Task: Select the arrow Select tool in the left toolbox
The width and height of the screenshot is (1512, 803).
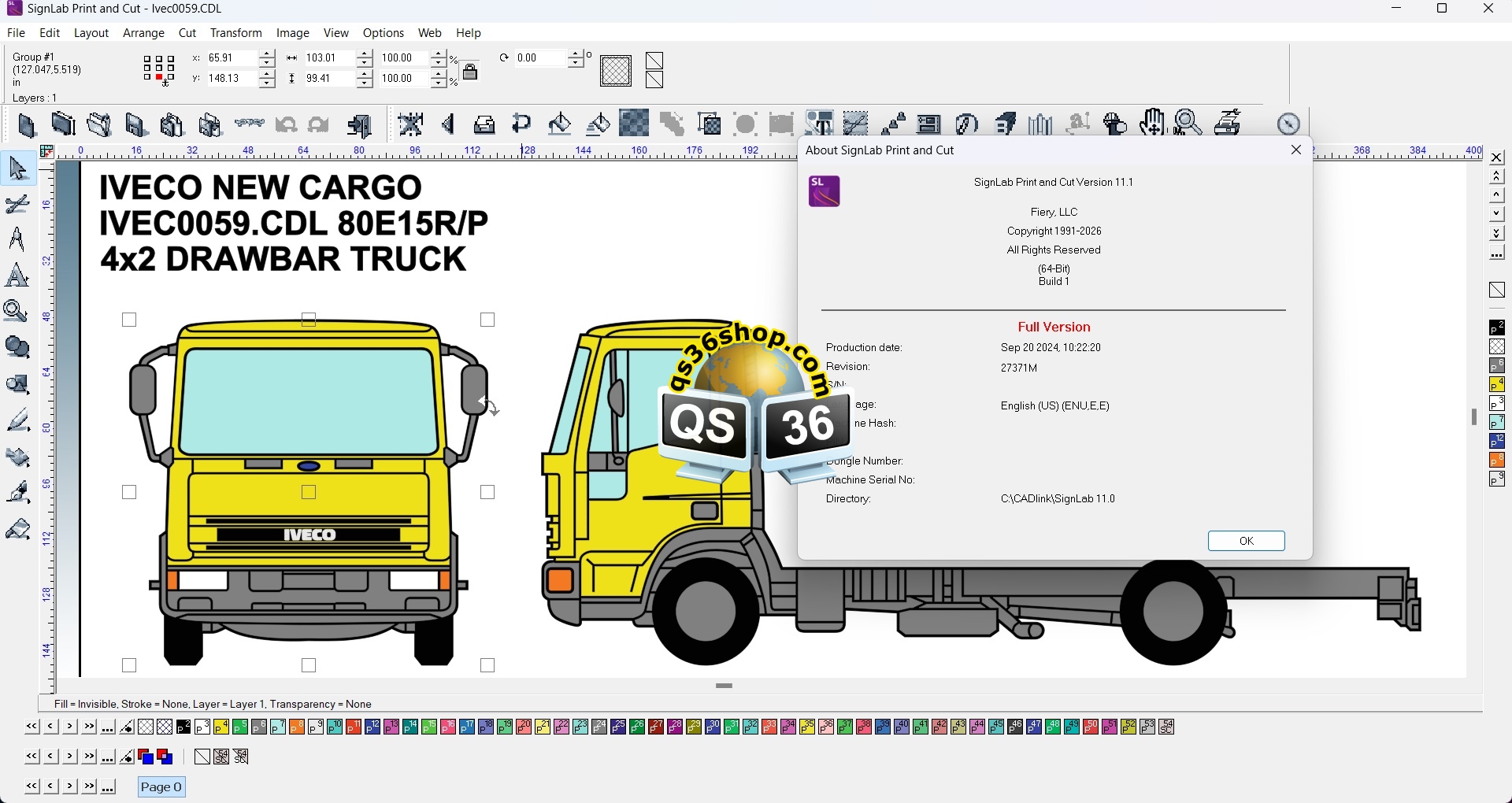Action: coord(18,169)
